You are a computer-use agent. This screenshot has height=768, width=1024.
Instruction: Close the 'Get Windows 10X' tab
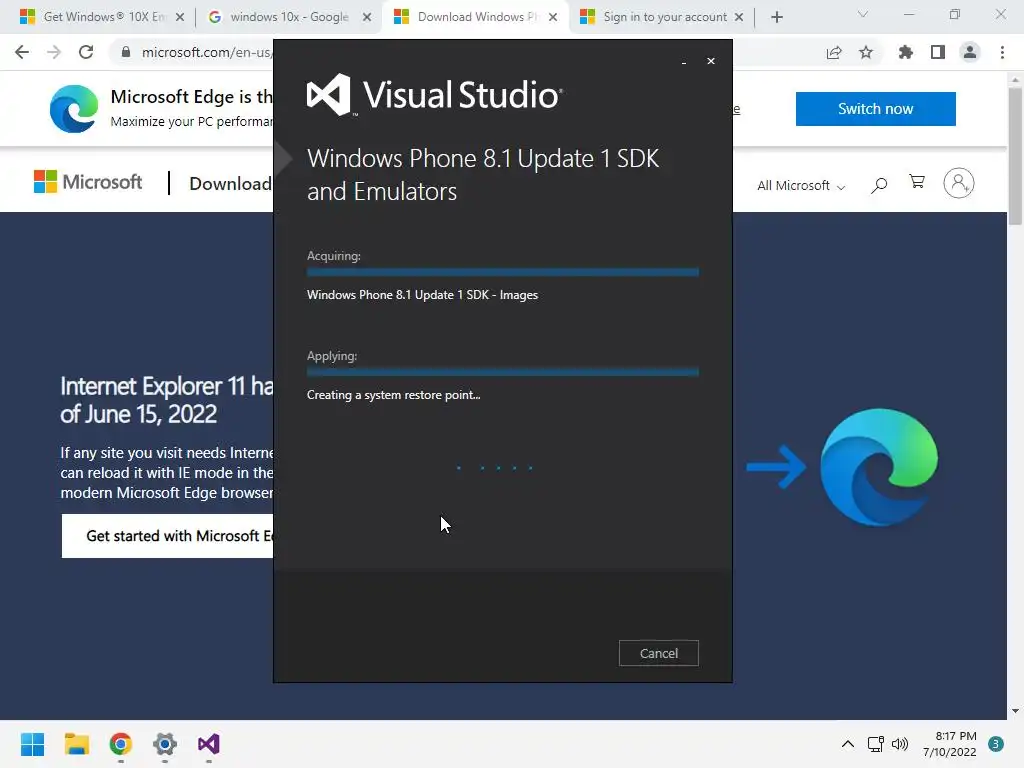tap(180, 17)
